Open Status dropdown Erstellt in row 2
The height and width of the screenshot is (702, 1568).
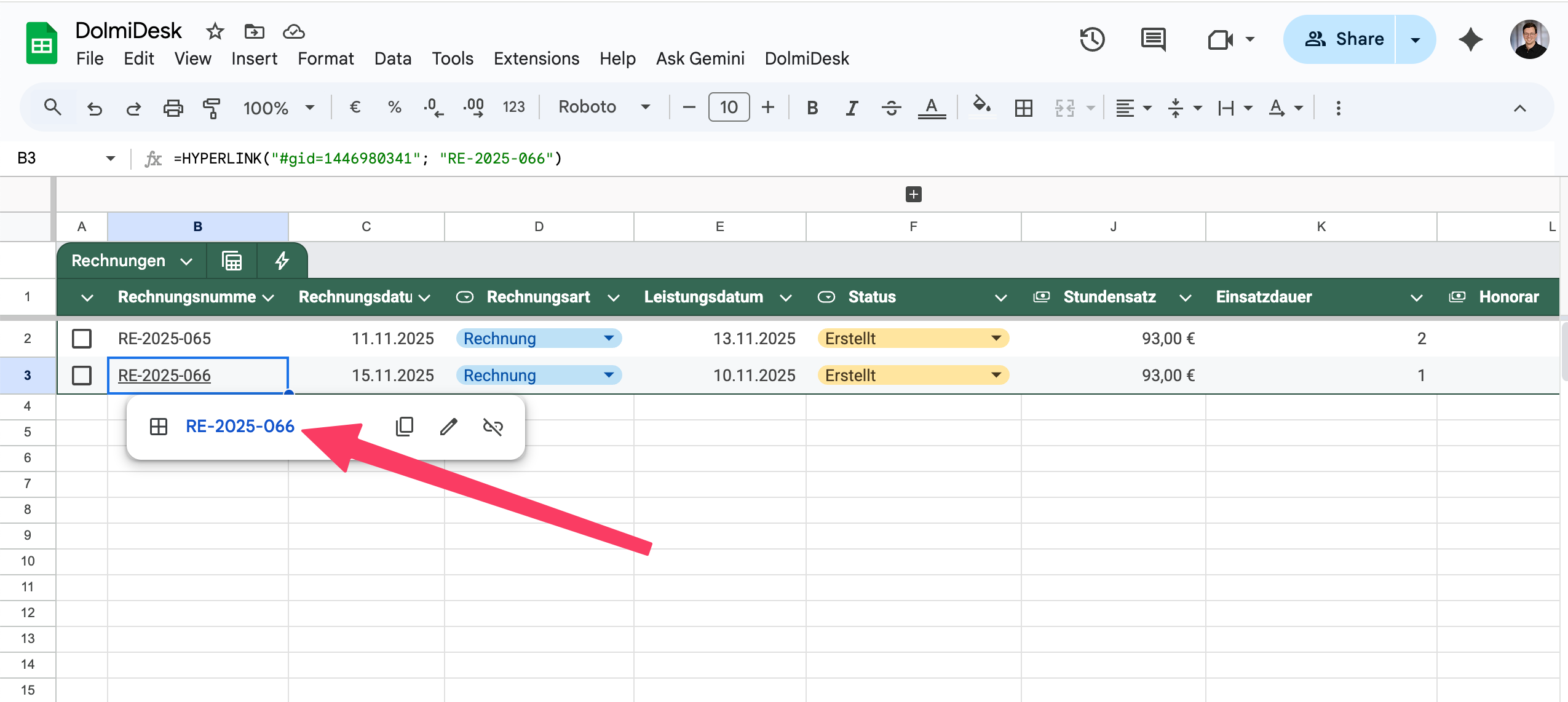(996, 339)
